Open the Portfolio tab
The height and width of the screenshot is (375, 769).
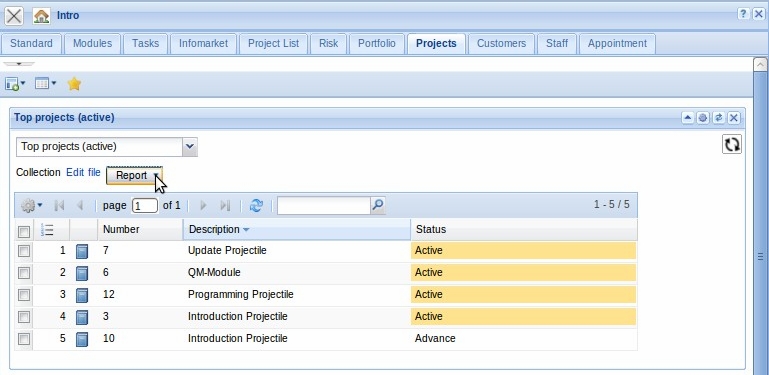(377, 44)
